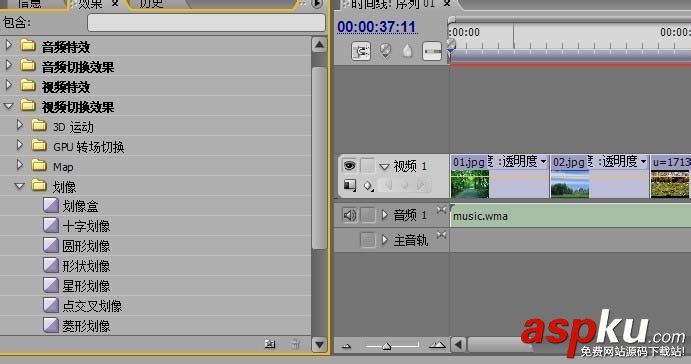This screenshot has height=364, width=691.
Task: Expand 音频切换效果 folder
Action: pyautogui.click(x=8, y=65)
